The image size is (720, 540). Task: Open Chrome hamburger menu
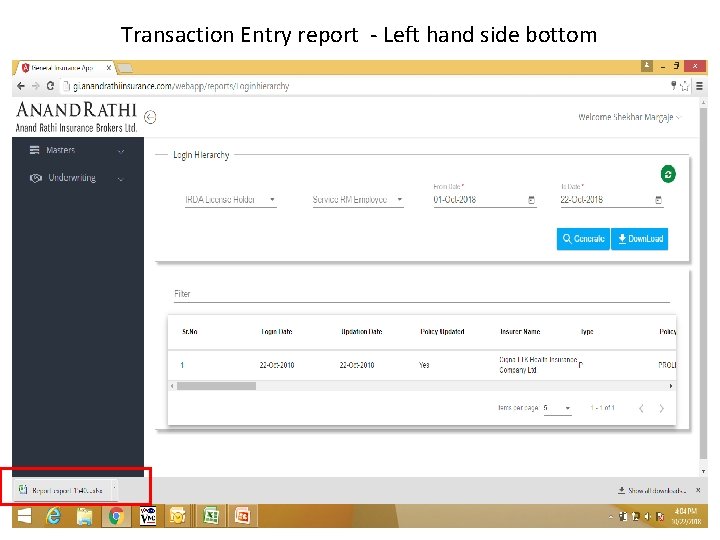[x=699, y=86]
